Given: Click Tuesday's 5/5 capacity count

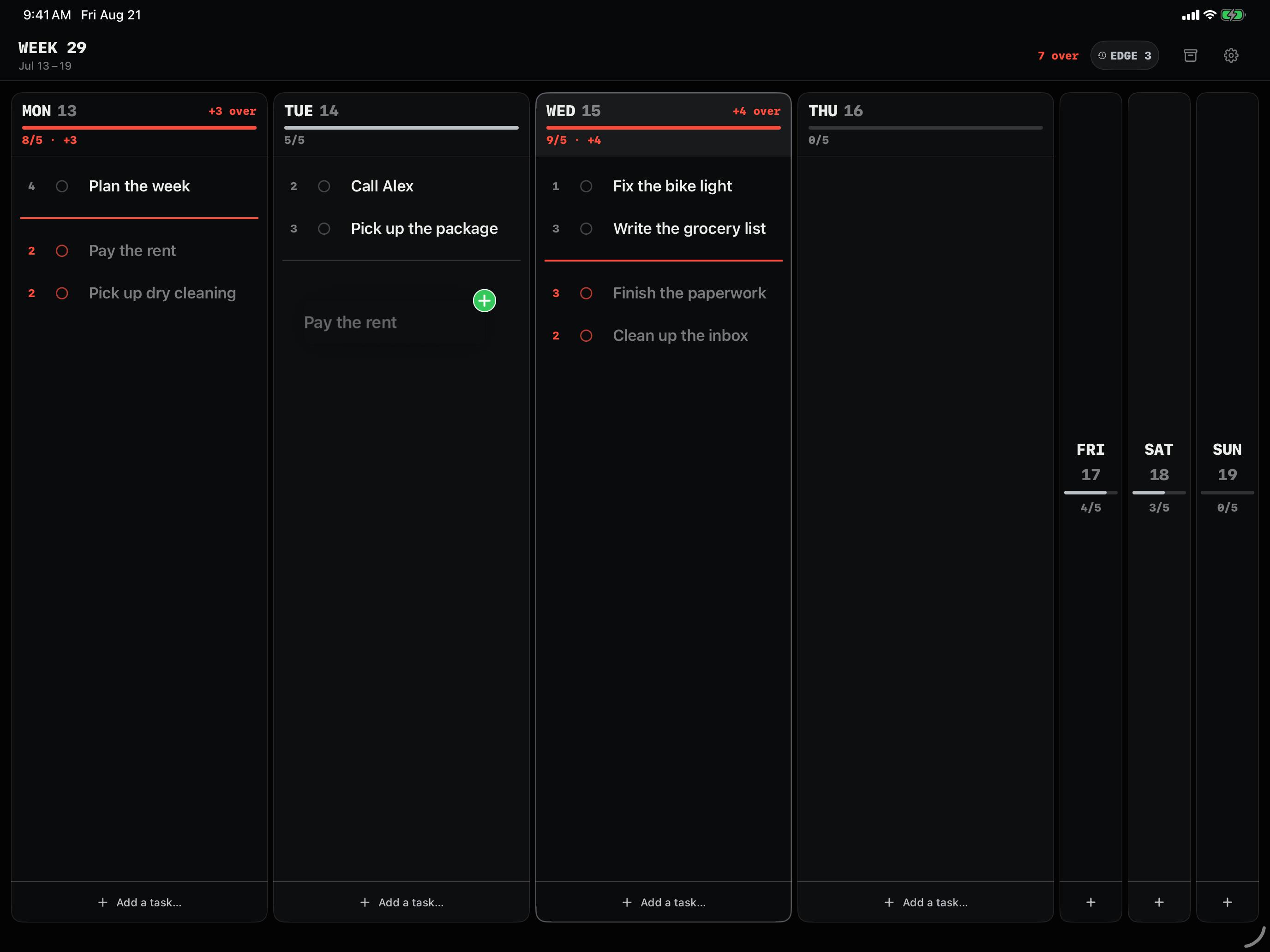Looking at the screenshot, I should 294,140.
